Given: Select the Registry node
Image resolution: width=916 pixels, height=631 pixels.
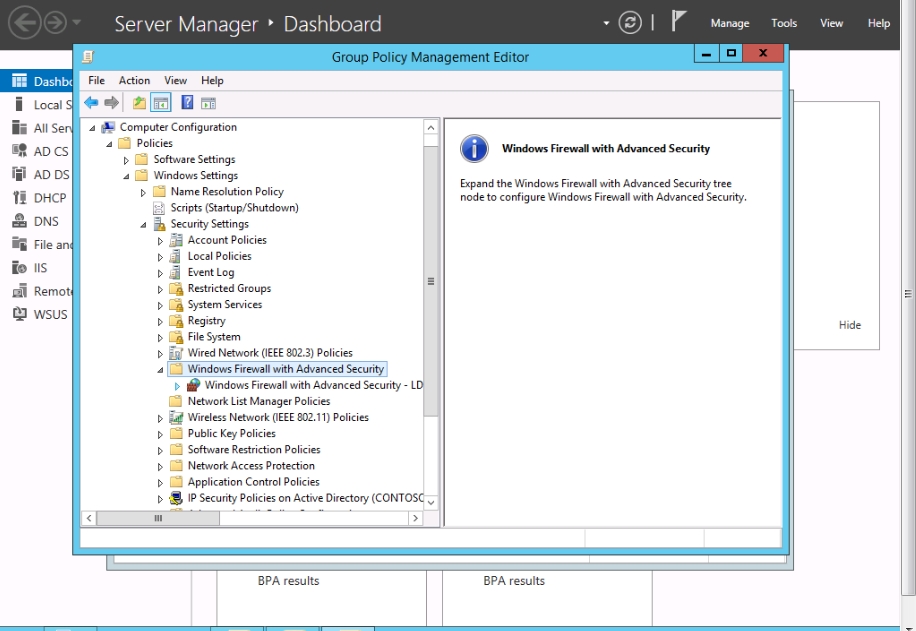Looking at the screenshot, I should [206, 321].
